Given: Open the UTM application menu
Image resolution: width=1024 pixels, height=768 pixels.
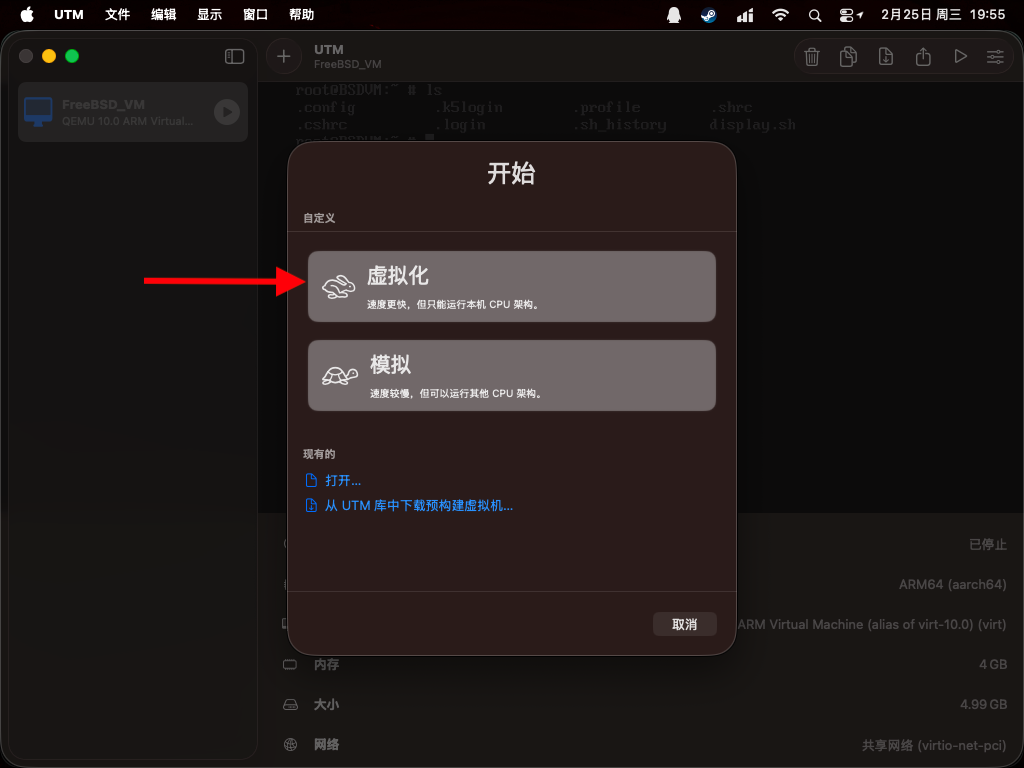Looking at the screenshot, I should (69, 14).
